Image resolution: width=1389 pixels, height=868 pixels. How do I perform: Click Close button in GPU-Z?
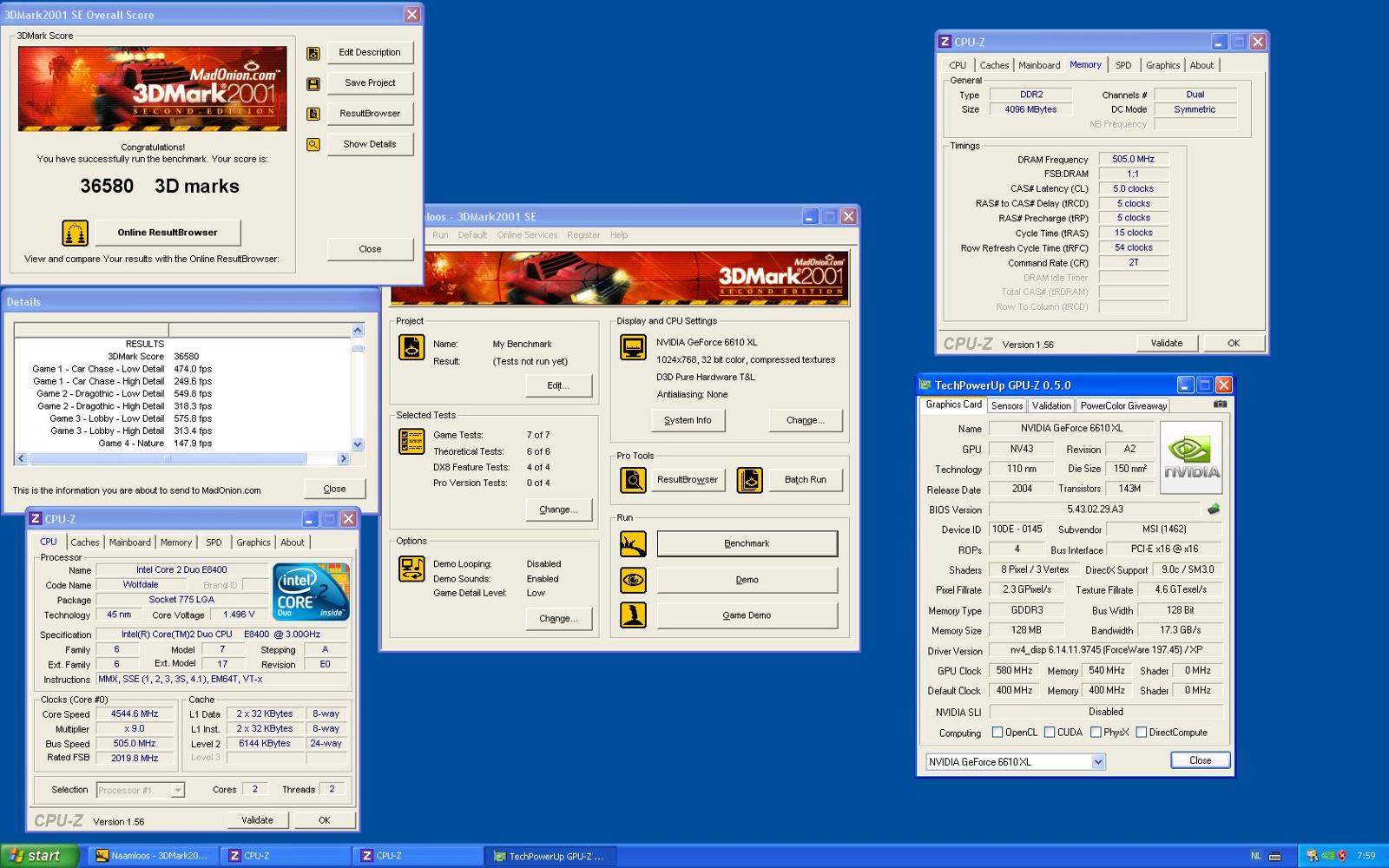tap(1200, 760)
